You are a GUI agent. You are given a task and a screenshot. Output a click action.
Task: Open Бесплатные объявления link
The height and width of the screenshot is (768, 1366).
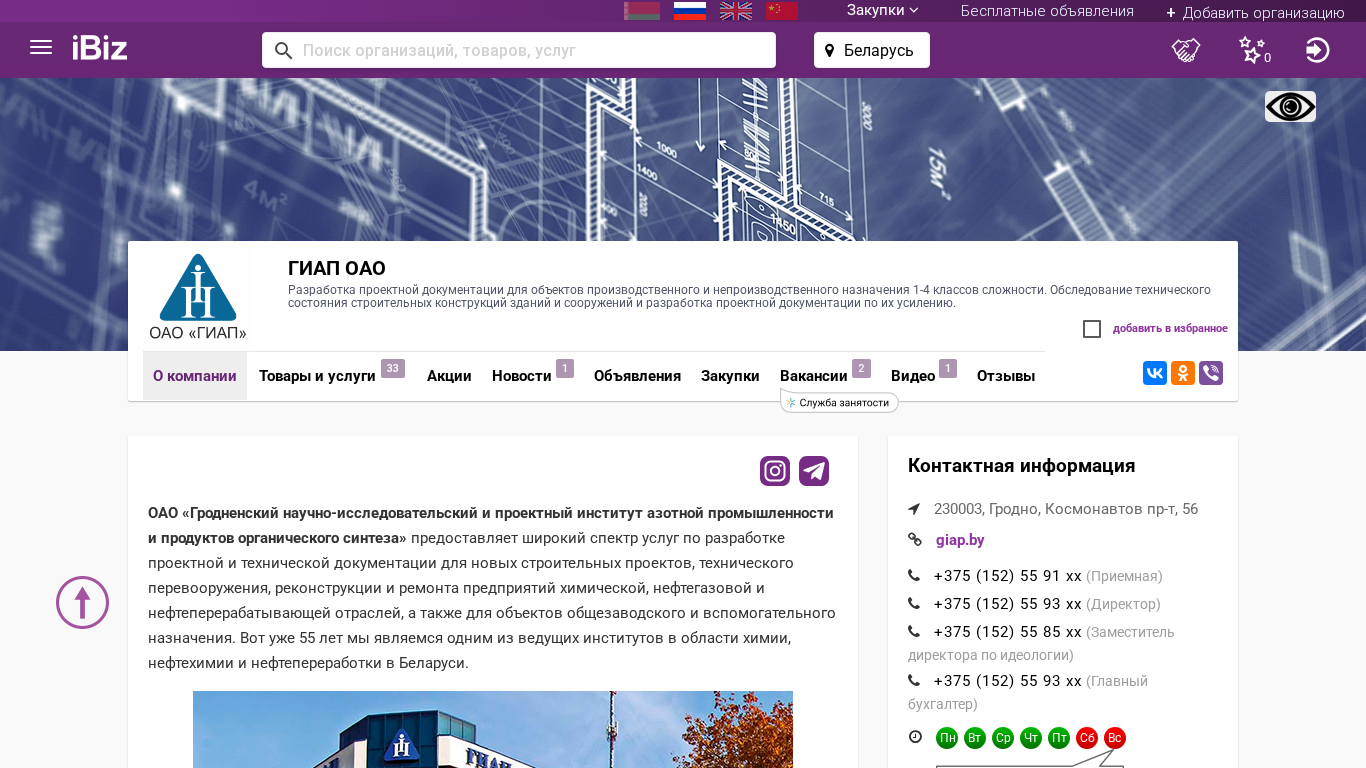(1047, 11)
